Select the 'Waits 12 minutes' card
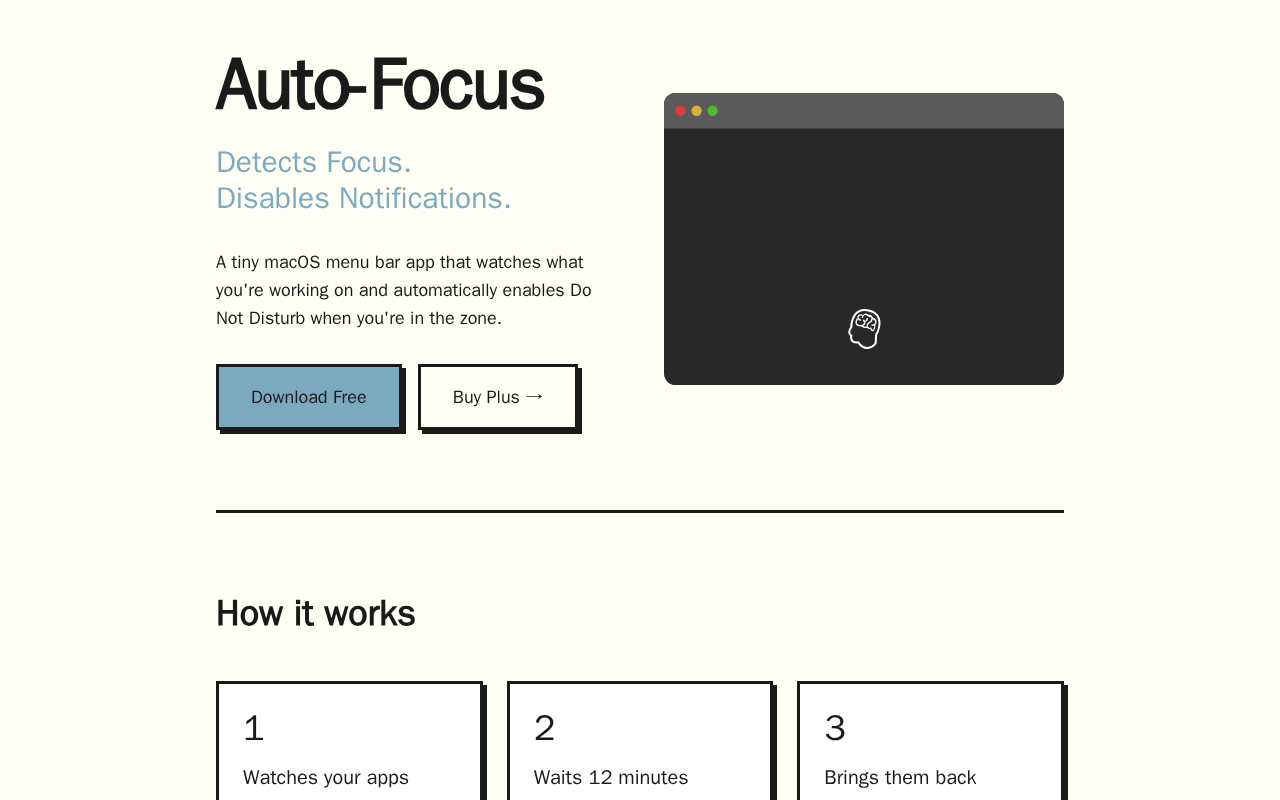 point(640,741)
